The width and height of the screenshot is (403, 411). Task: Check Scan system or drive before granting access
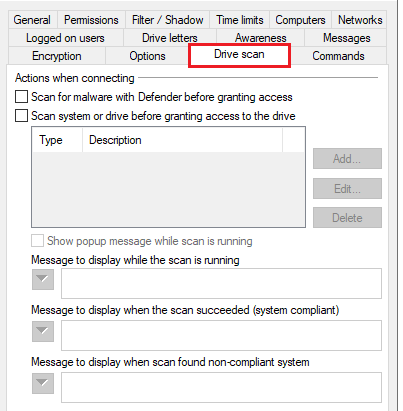21,116
